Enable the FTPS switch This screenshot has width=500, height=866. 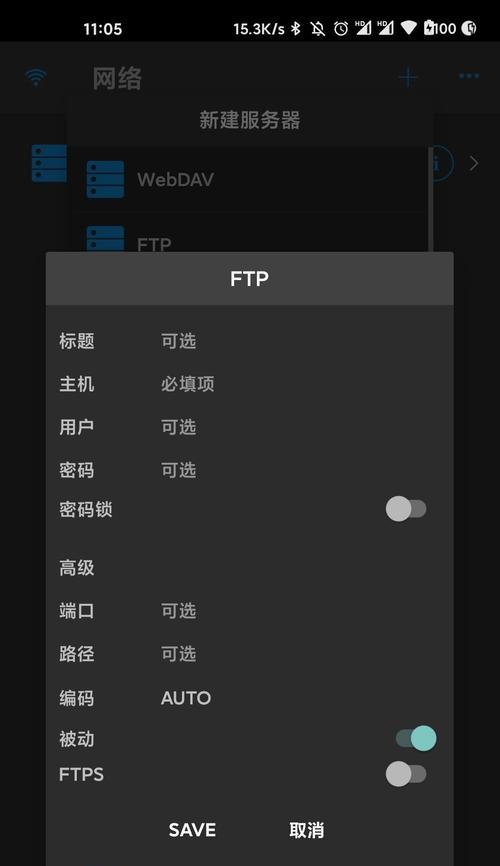[x=406, y=774]
